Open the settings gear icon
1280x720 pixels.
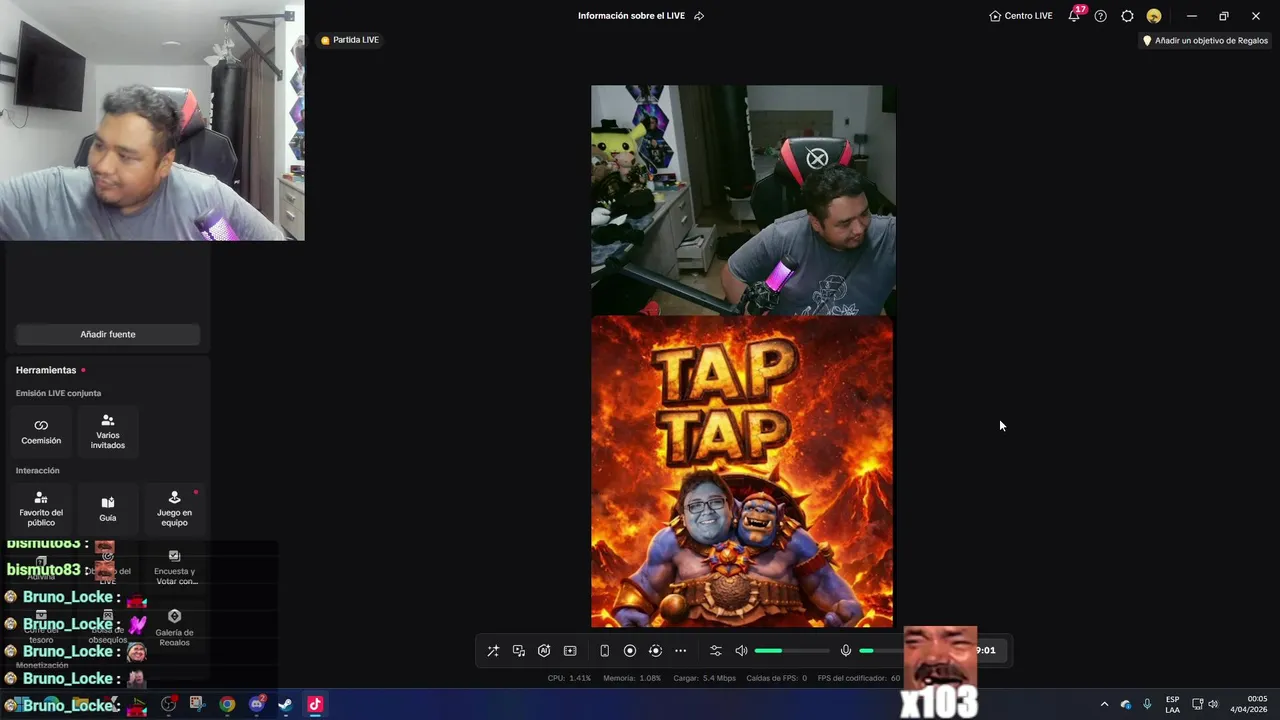pyautogui.click(x=1127, y=16)
